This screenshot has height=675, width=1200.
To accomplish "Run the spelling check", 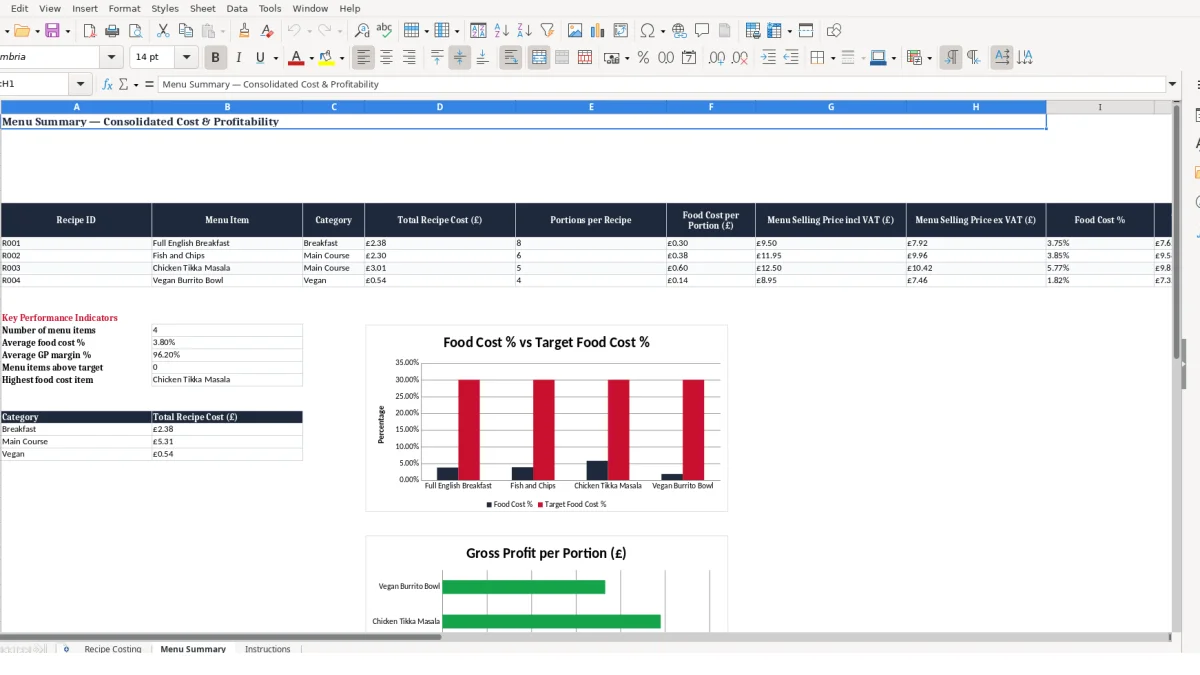I will pyautogui.click(x=384, y=31).
